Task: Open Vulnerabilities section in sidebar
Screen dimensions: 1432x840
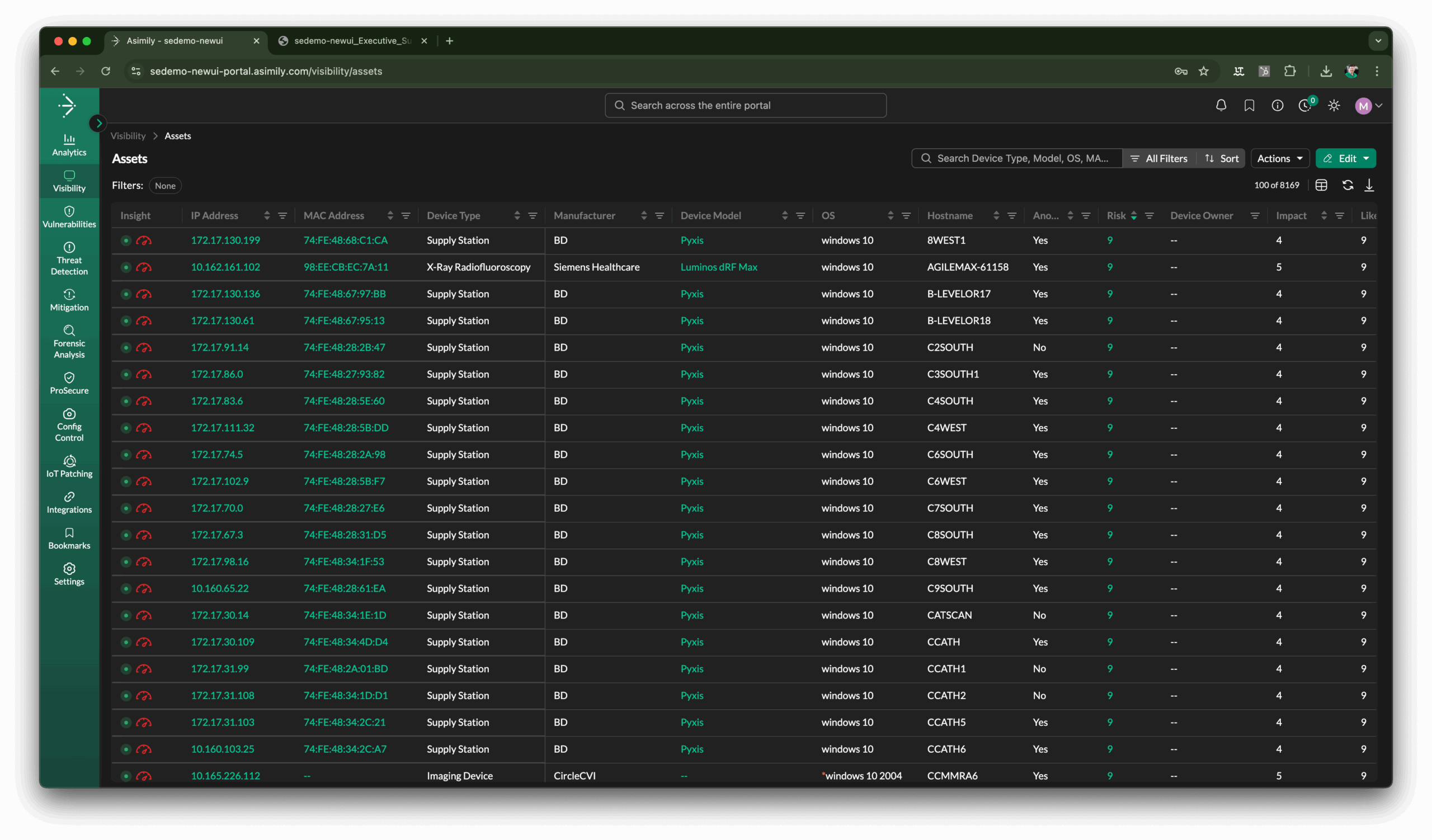Action: (69, 217)
